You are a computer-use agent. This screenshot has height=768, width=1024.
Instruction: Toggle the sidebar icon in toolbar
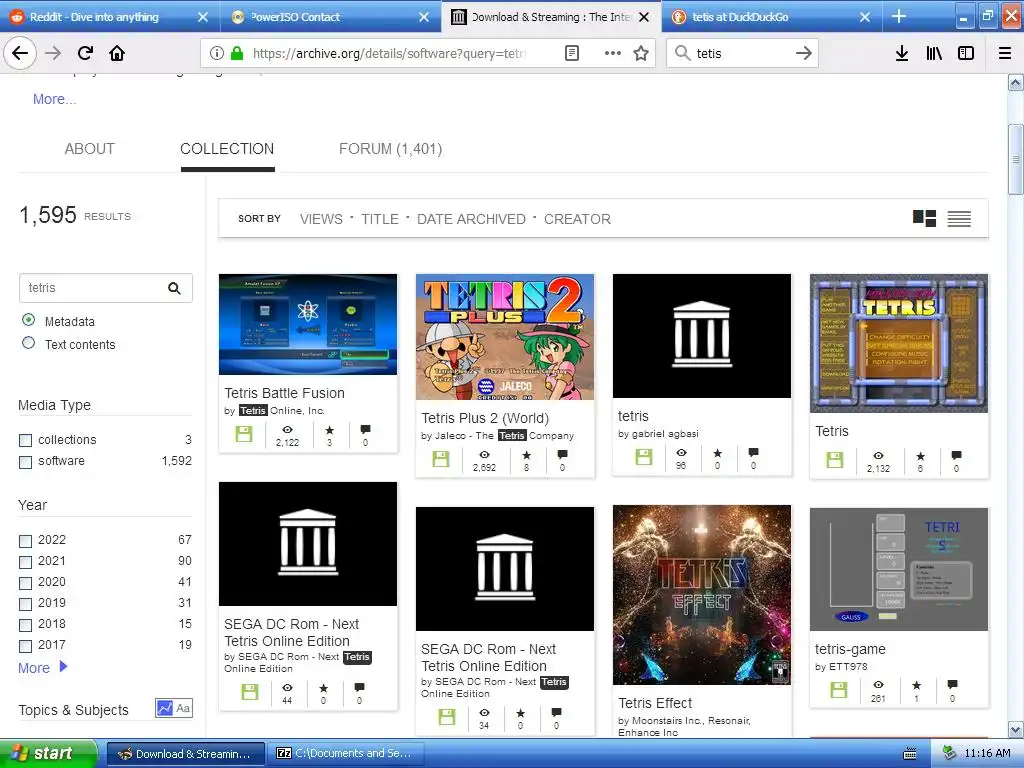[x=966, y=53]
